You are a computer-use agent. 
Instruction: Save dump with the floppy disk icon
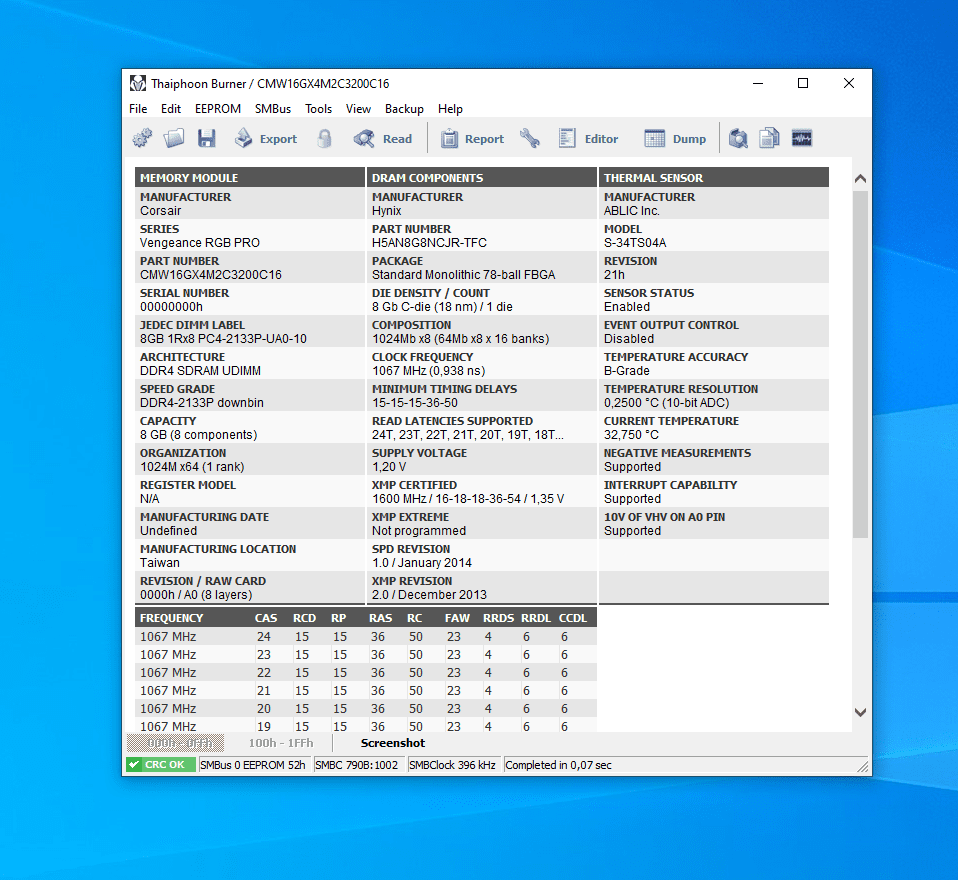(207, 139)
